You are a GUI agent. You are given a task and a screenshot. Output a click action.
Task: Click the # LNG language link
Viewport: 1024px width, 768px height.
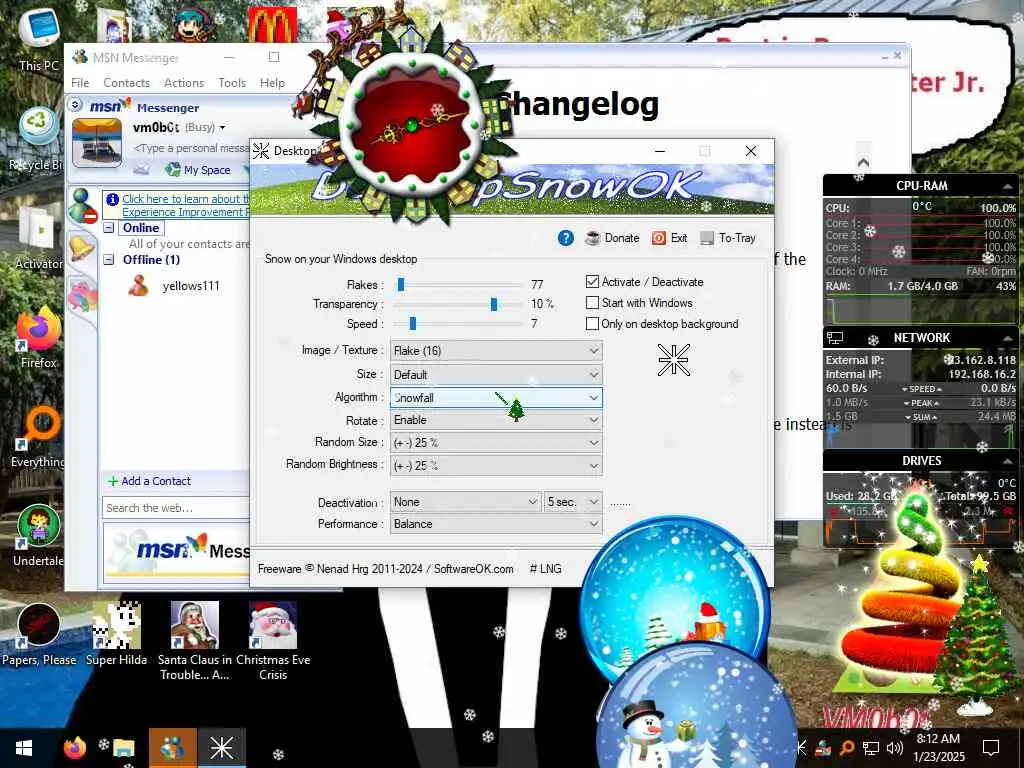point(545,569)
